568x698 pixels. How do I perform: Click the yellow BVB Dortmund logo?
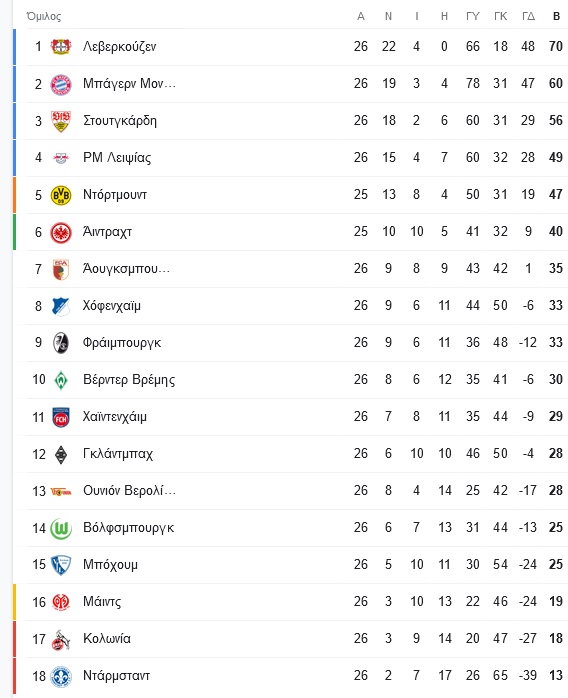tap(61, 195)
